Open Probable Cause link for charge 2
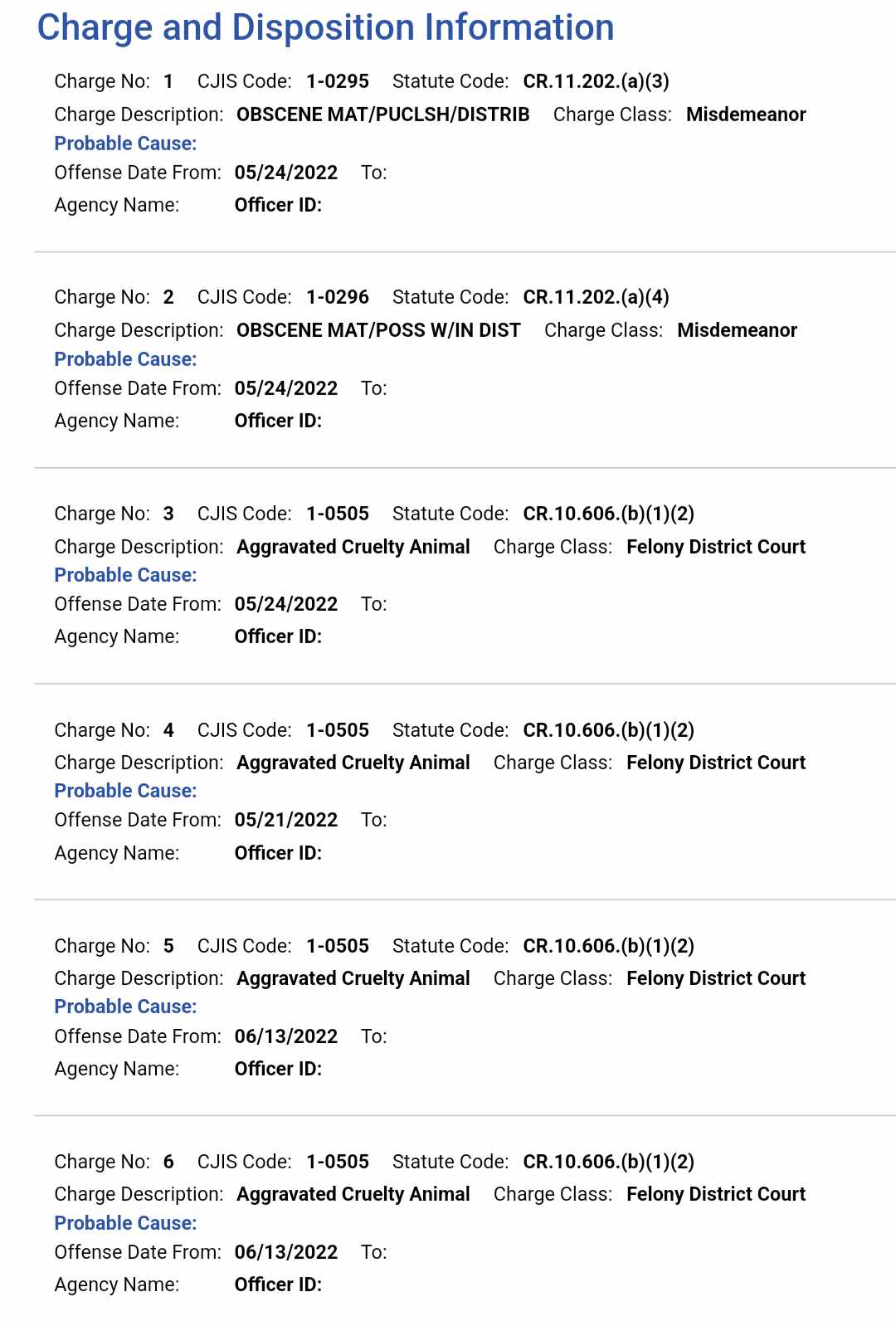The width and height of the screenshot is (896, 1326). click(x=125, y=359)
